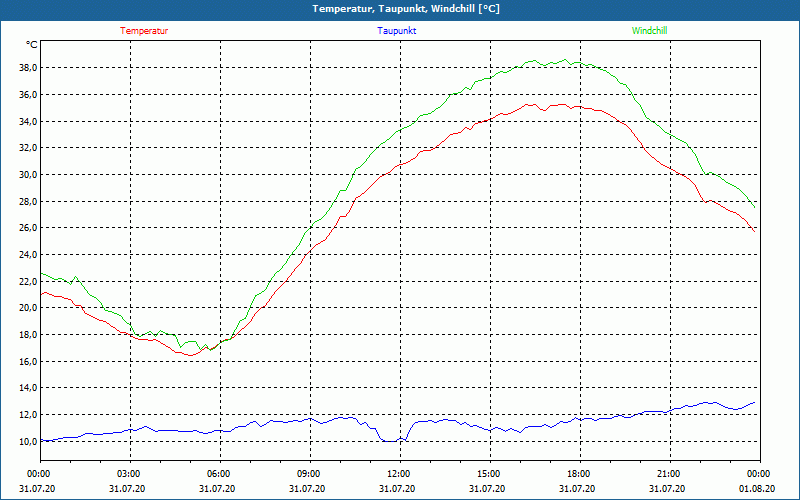Click the 12,0 y-axis label

tap(28, 414)
